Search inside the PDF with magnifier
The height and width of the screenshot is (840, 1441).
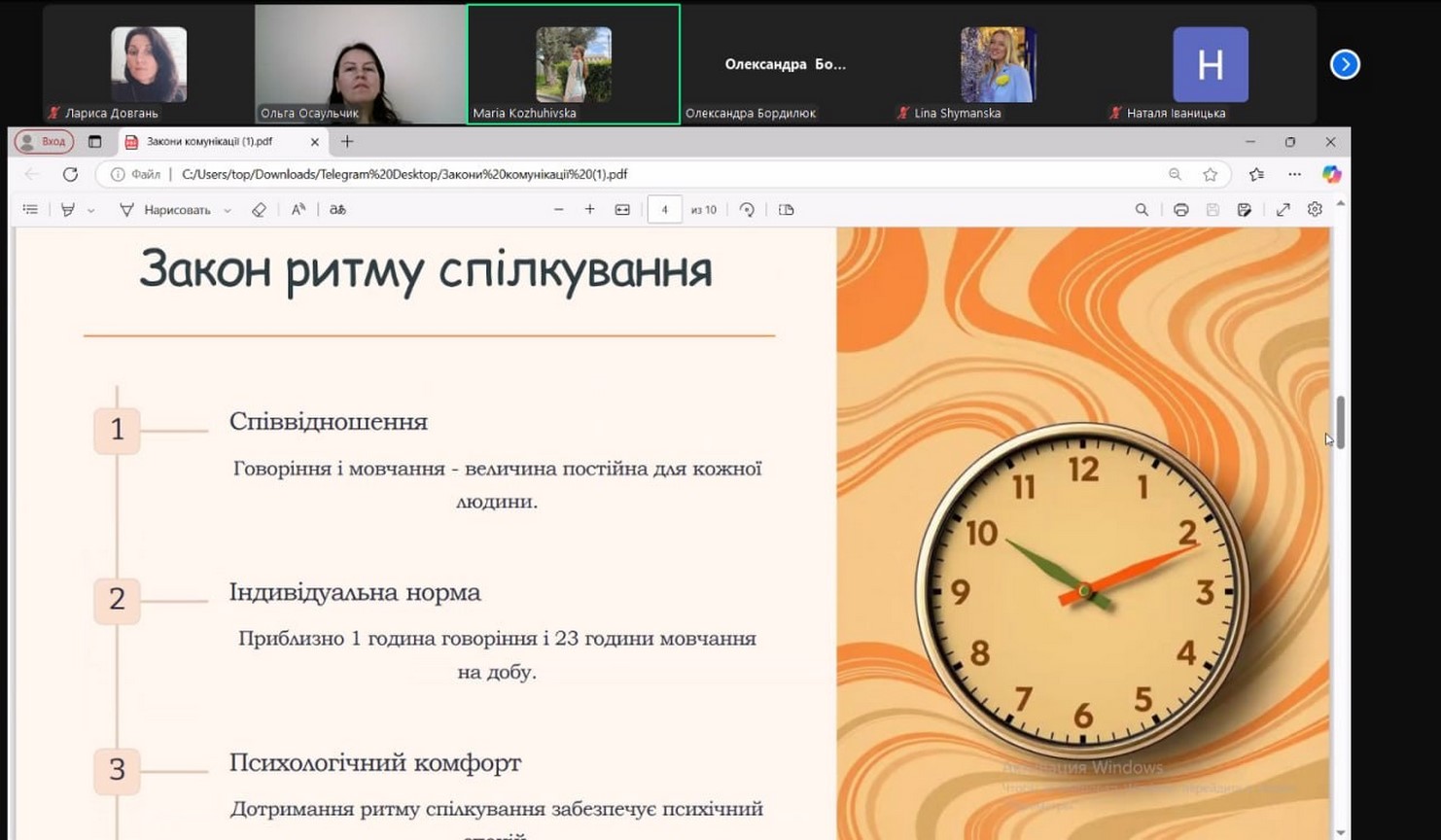pyautogui.click(x=1142, y=210)
